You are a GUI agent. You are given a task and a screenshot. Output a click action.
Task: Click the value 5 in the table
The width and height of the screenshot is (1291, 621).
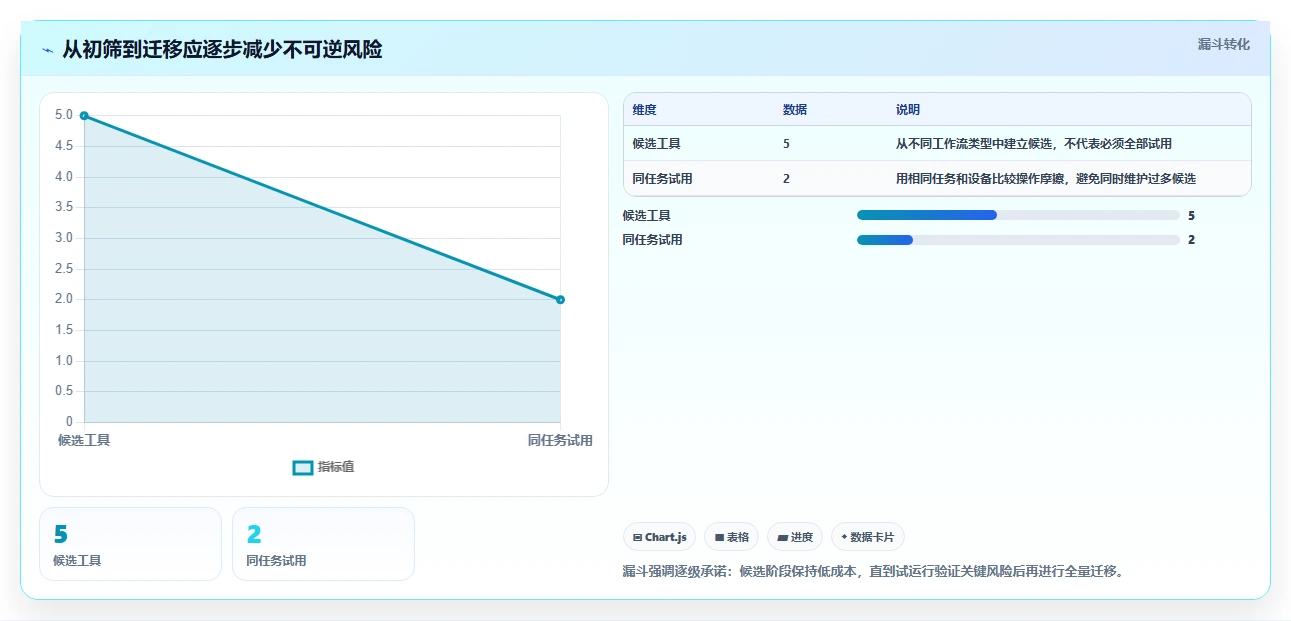tap(787, 144)
